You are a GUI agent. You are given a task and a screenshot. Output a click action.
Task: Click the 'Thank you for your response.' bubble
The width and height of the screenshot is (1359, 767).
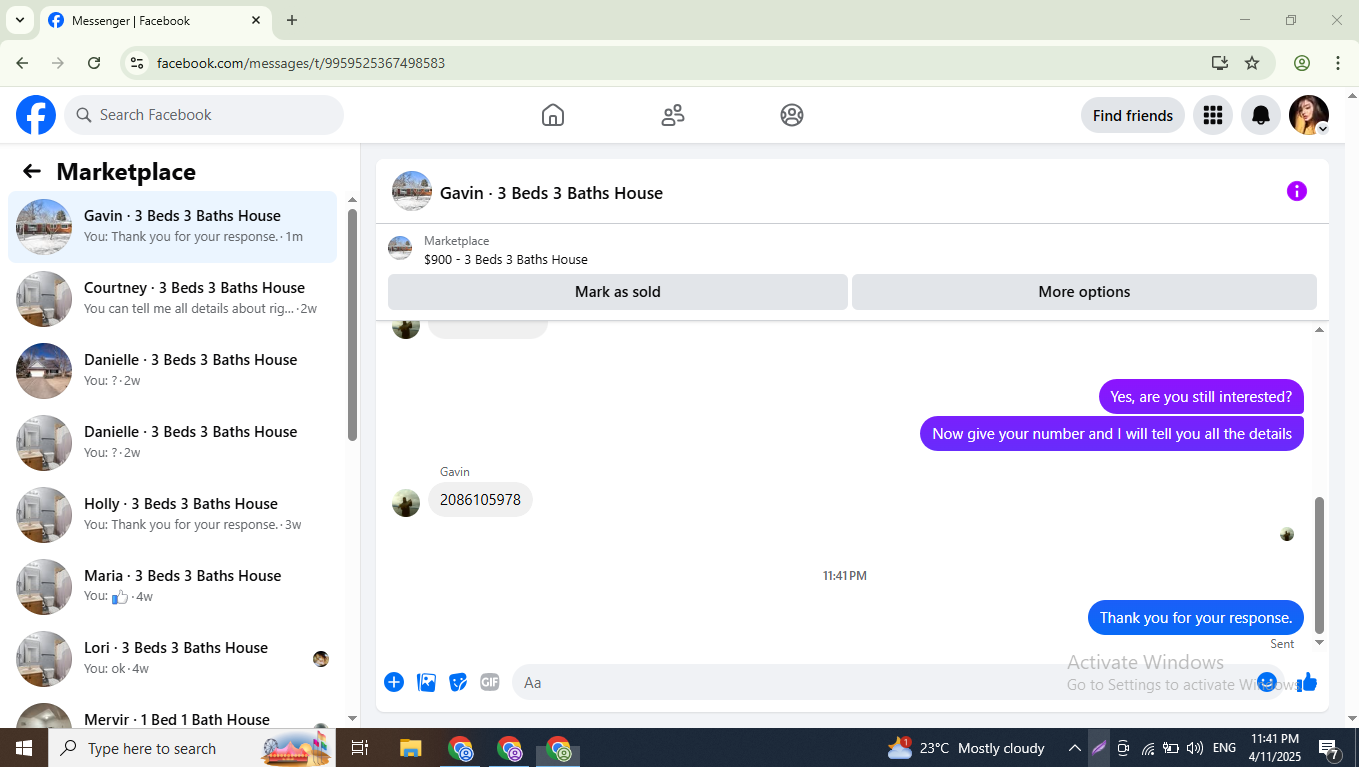(x=1196, y=618)
